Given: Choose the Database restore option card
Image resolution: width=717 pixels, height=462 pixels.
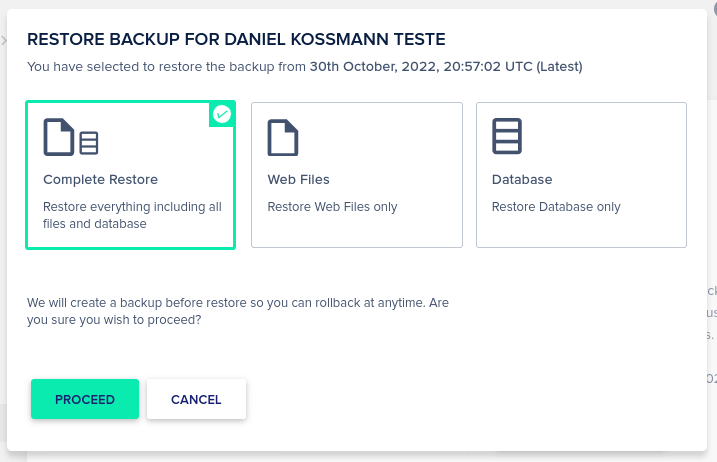Looking at the screenshot, I should point(581,175).
